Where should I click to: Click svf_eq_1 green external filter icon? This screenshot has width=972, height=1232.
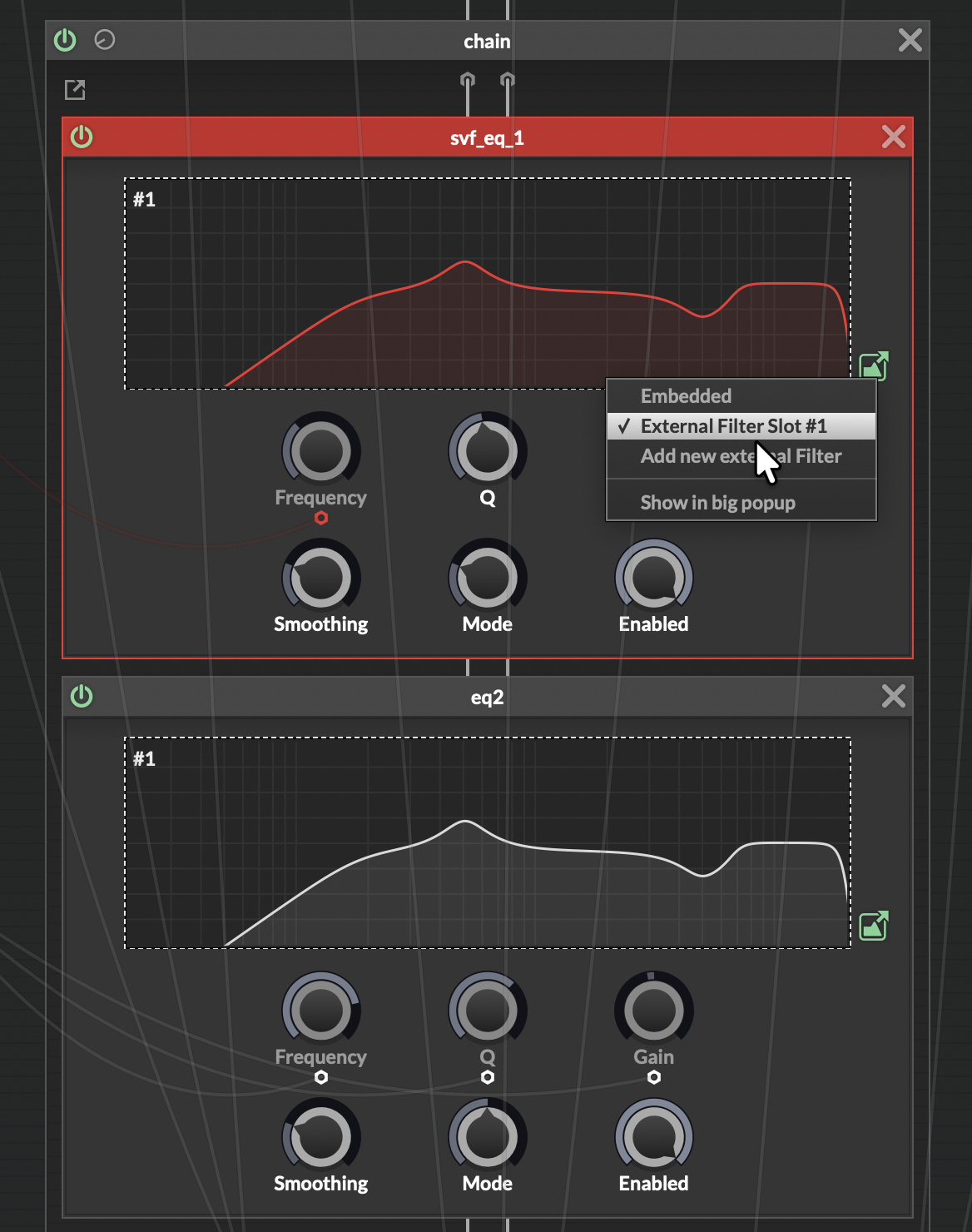[x=873, y=365]
